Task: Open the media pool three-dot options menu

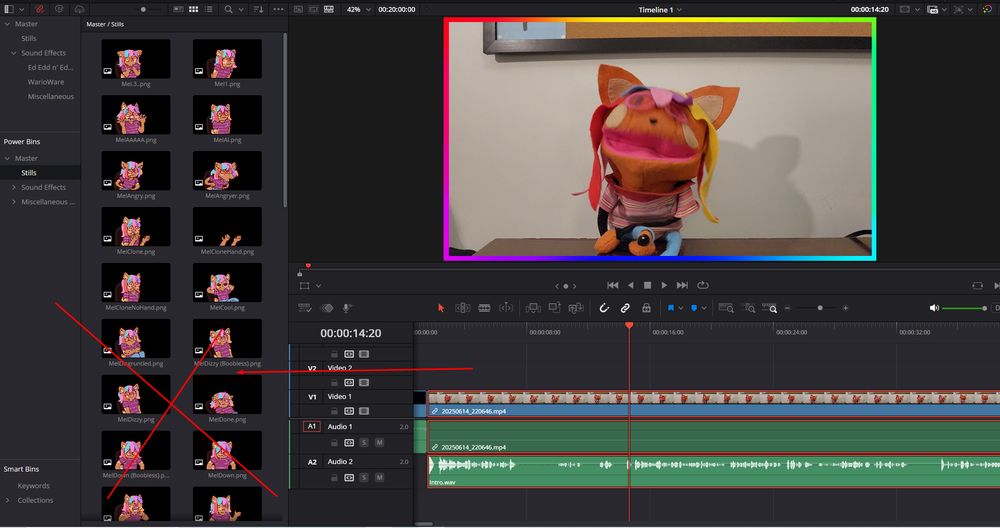Action: (x=278, y=10)
